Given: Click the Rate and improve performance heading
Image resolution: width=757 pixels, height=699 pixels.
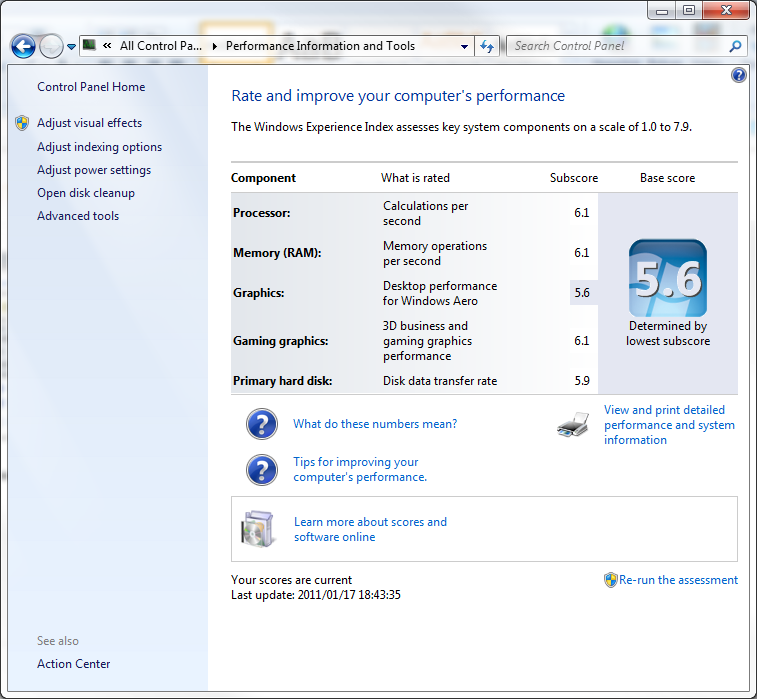Looking at the screenshot, I should (398, 96).
